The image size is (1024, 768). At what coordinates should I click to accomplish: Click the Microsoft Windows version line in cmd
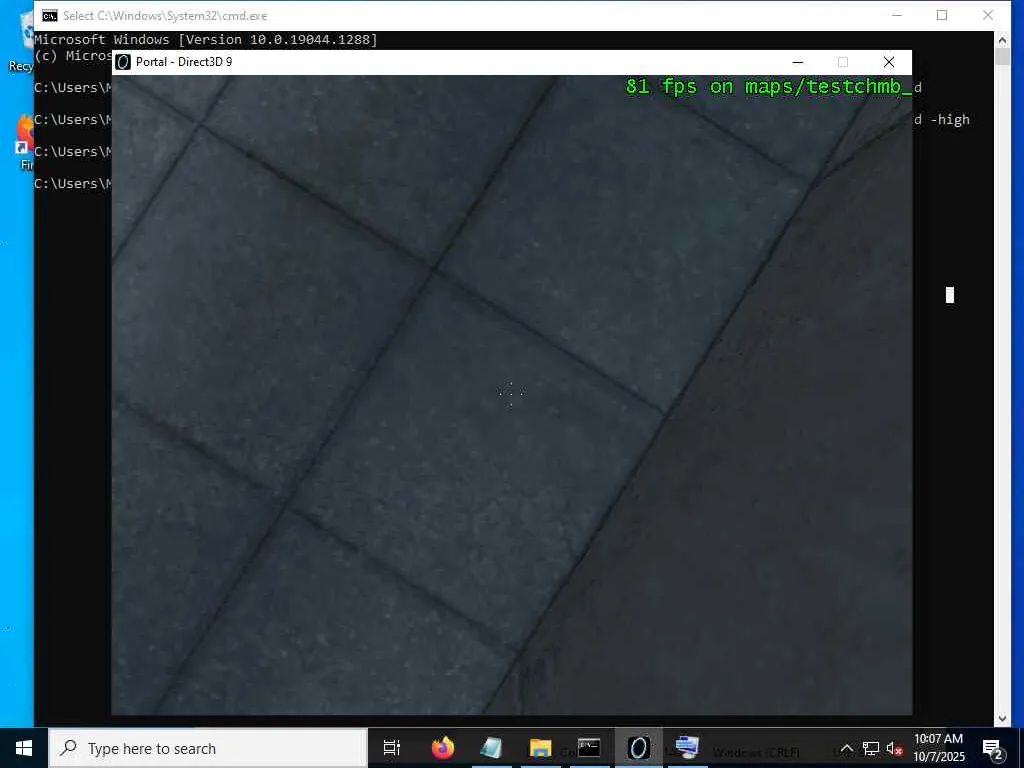coord(206,40)
